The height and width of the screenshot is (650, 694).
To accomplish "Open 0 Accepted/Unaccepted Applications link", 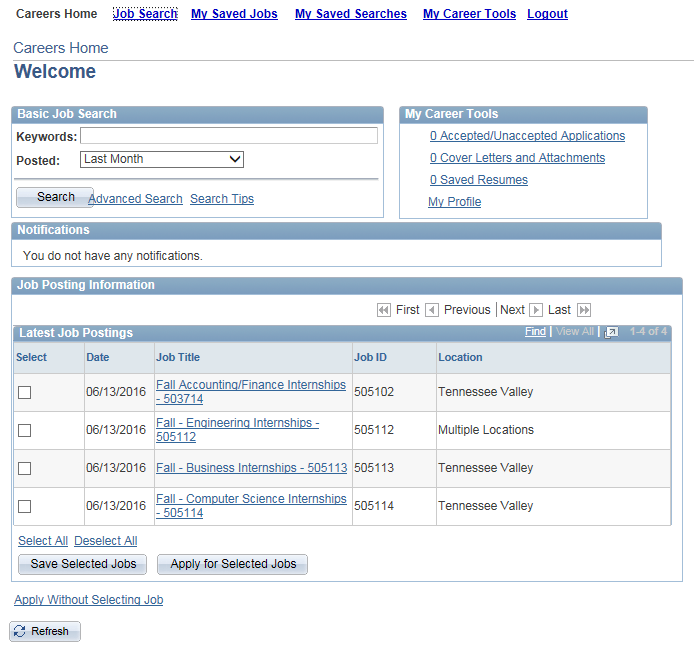I will 527,136.
